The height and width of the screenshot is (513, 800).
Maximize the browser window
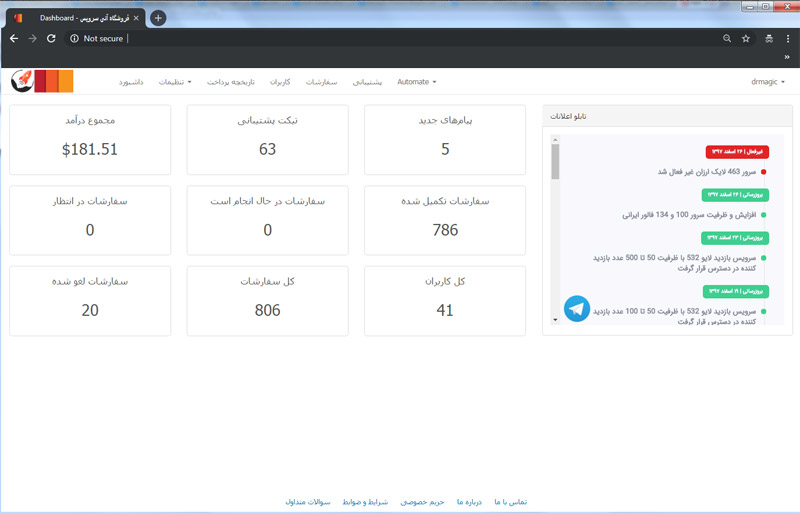point(766,7)
